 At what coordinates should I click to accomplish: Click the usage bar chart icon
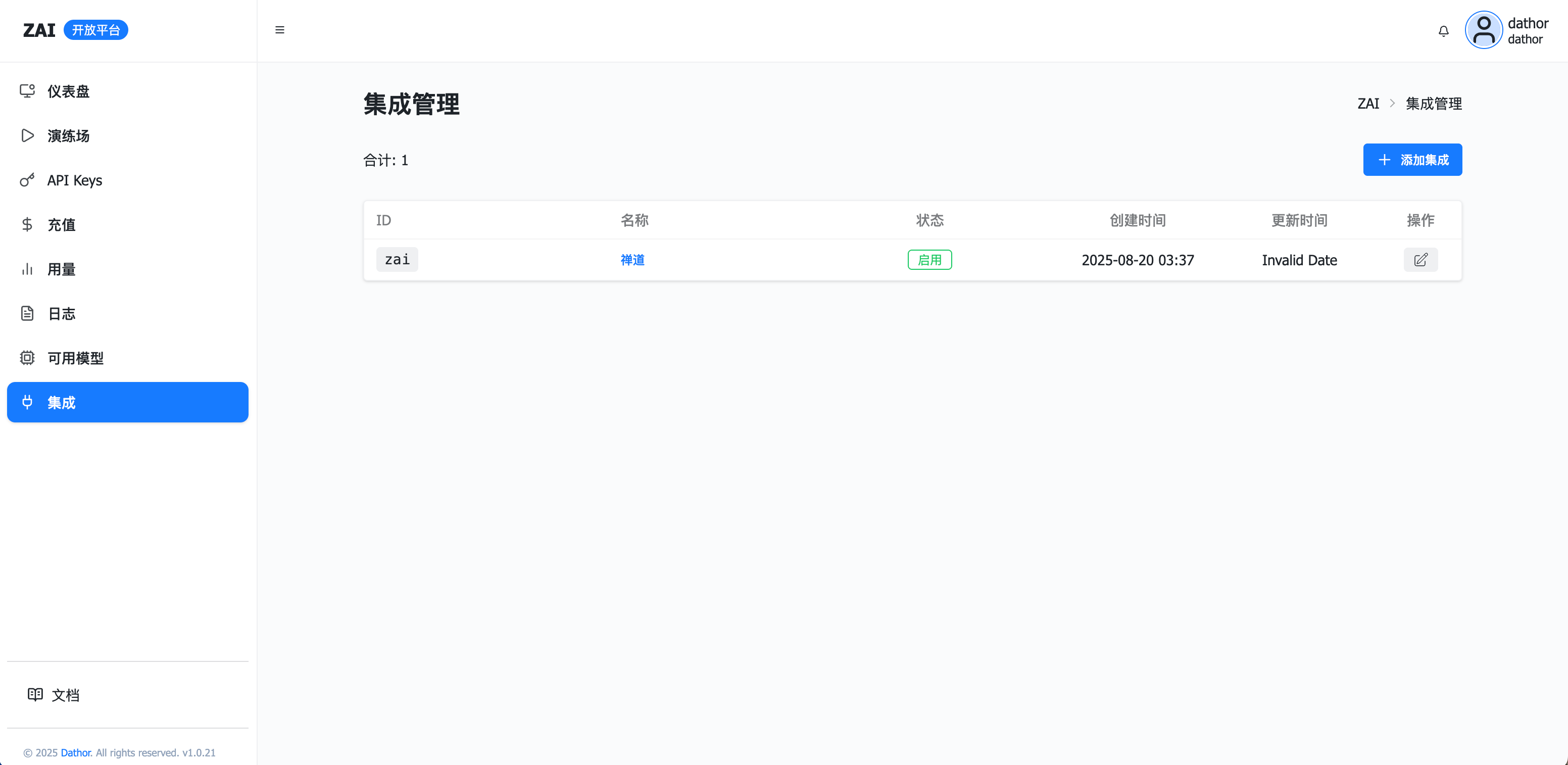coord(27,269)
